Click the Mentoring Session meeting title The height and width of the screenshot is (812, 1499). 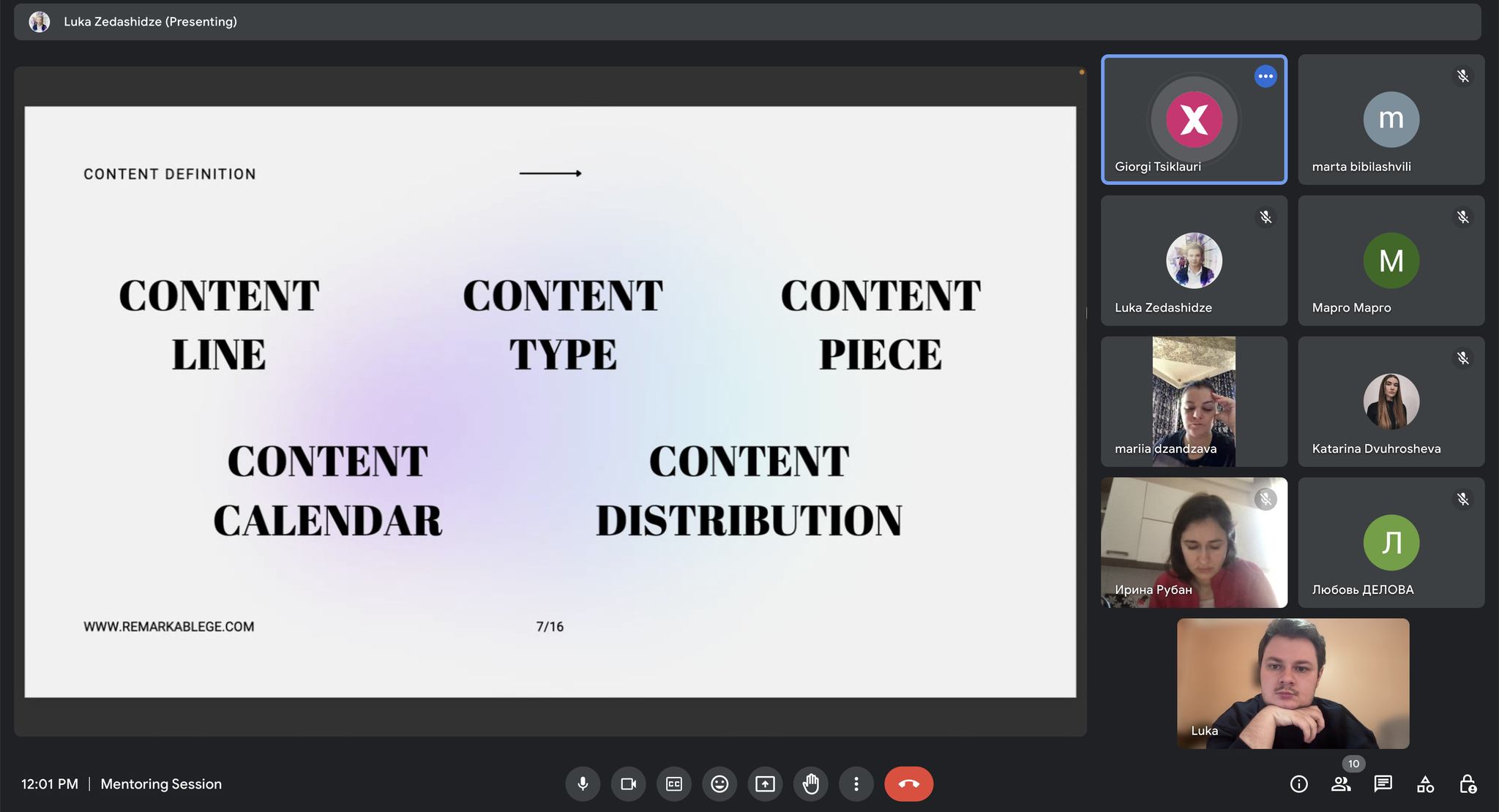click(161, 784)
